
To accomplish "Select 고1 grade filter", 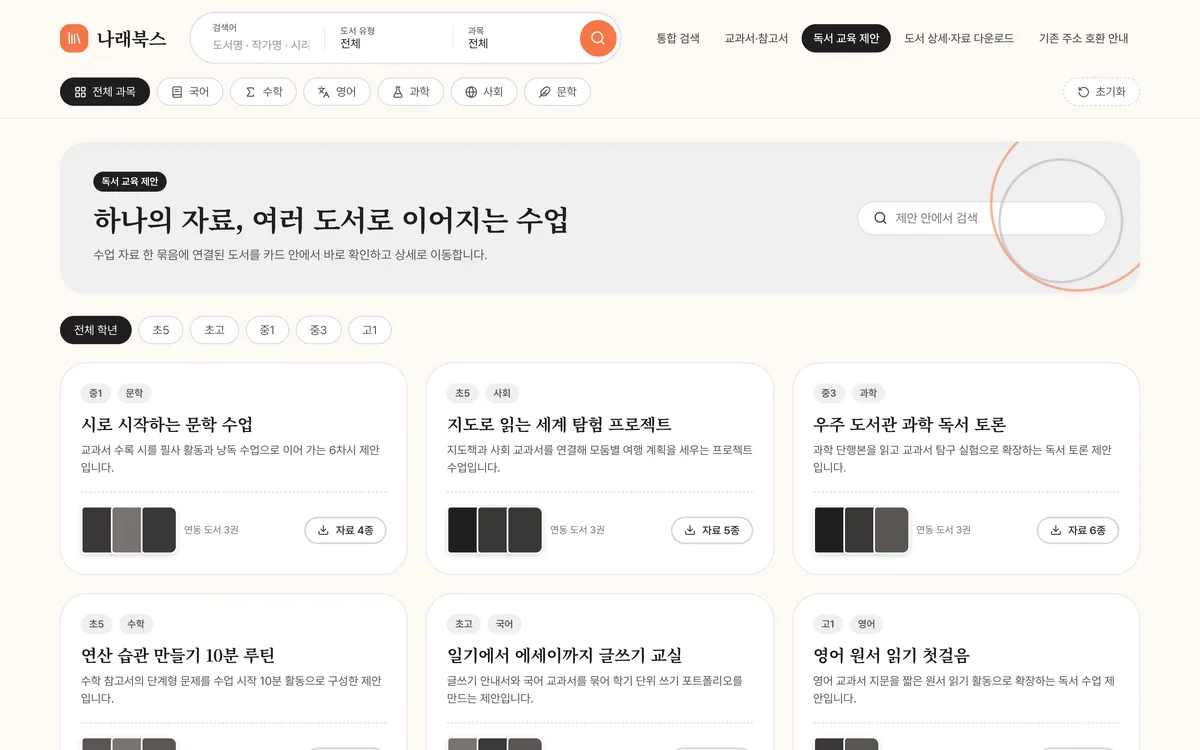I will point(370,330).
